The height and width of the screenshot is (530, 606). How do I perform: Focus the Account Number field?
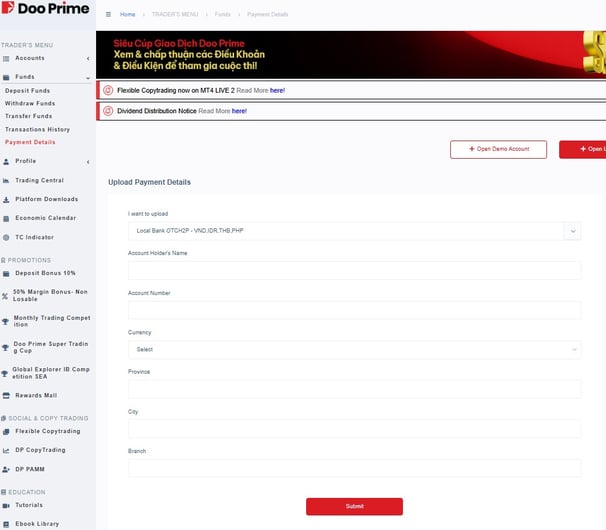tap(354, 310)
